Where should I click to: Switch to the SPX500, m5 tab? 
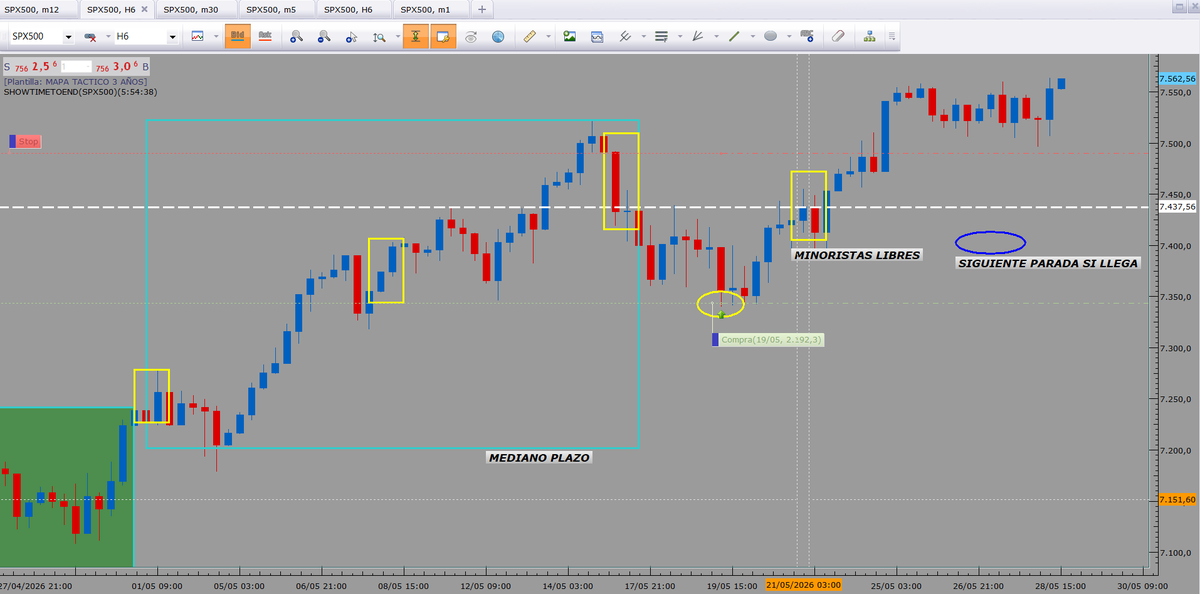275,9
